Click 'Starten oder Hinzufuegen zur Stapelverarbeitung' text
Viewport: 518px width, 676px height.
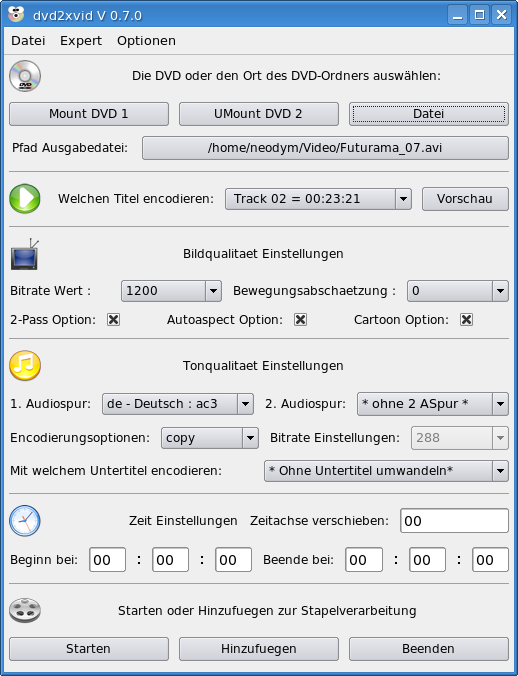point(267,611)
